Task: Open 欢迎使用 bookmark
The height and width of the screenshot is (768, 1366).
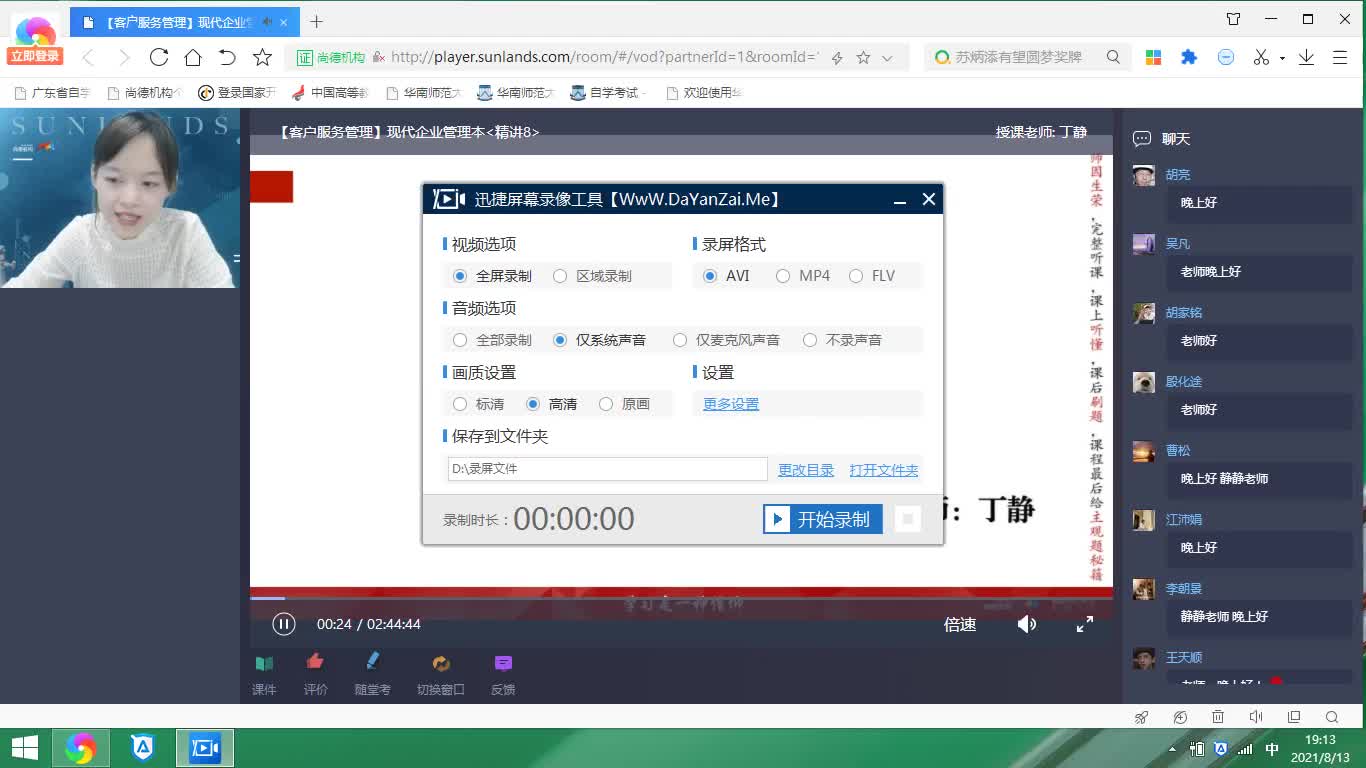Action: click(702, 93)
